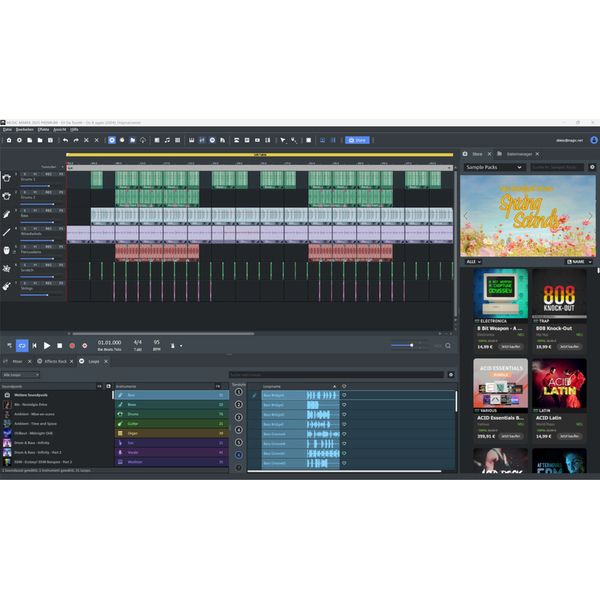
Task: Click the music note icon in the toolbar
Action: tap(167, 140)
